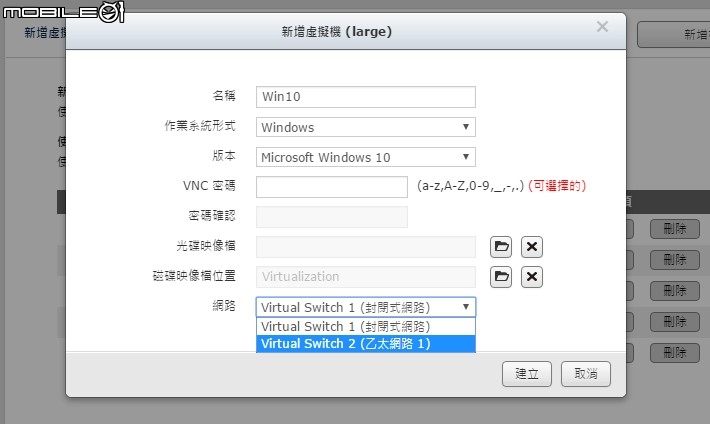The image size is (710, 424).
Task: Click the 新增 button in the background window
Action: coord(674,34)
